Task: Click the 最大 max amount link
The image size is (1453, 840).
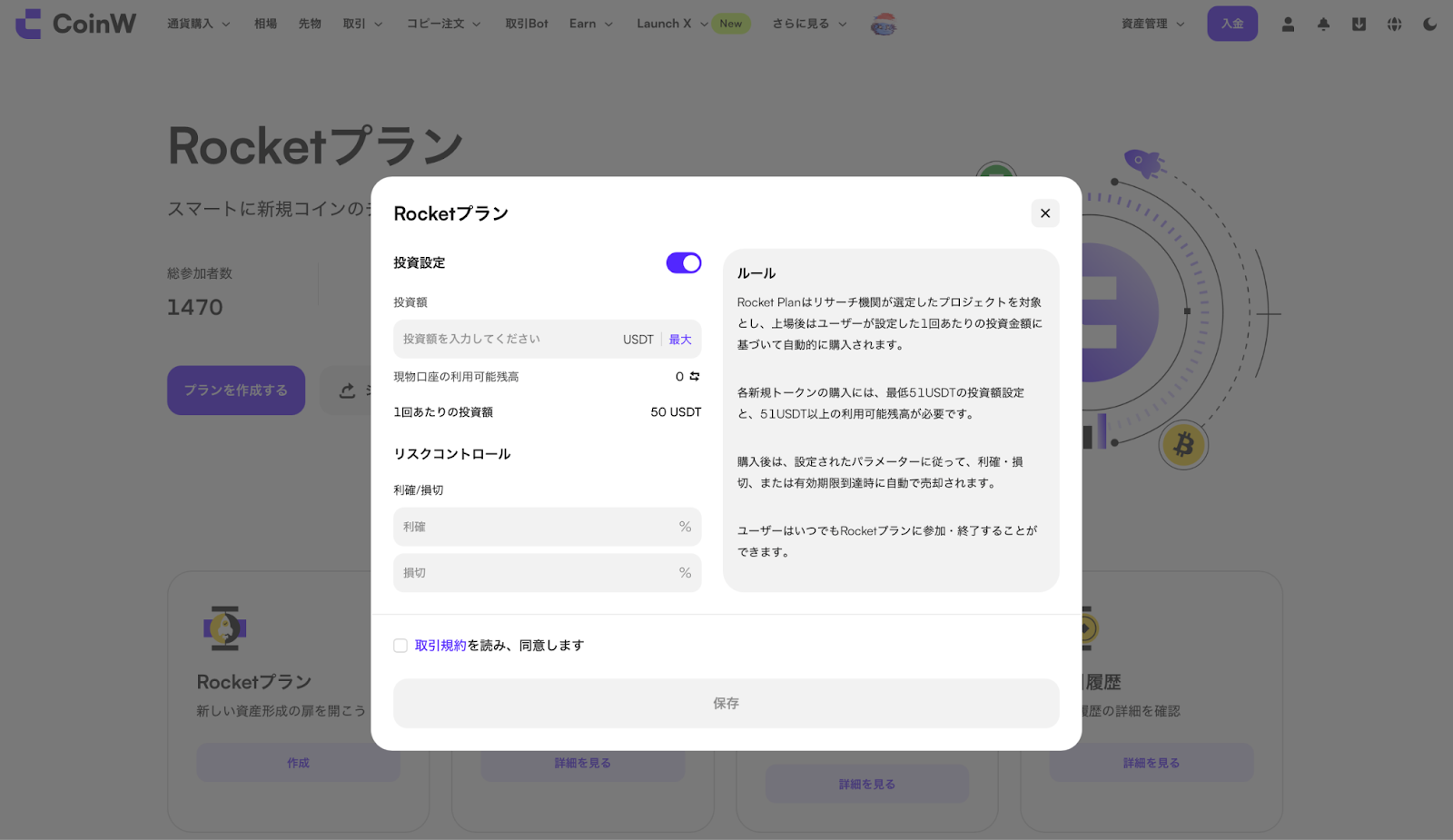Action: click(x=680, y=340)
